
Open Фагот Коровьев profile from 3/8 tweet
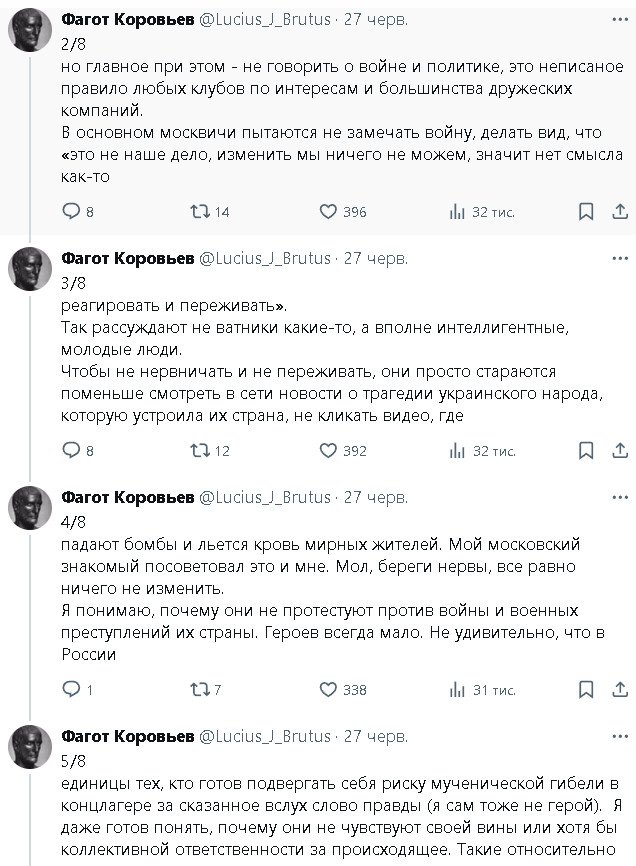[x=128, y=258]
